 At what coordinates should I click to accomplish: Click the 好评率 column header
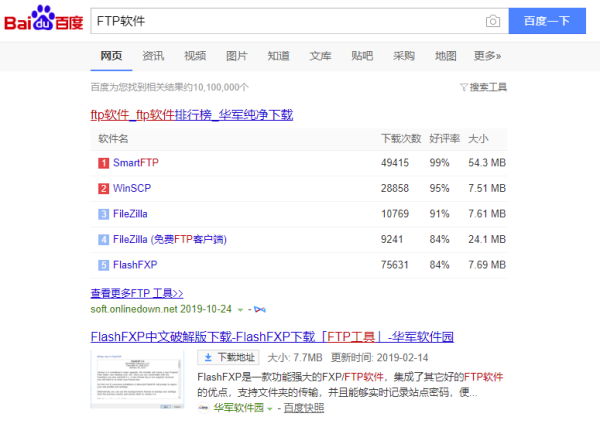(445, 139)
